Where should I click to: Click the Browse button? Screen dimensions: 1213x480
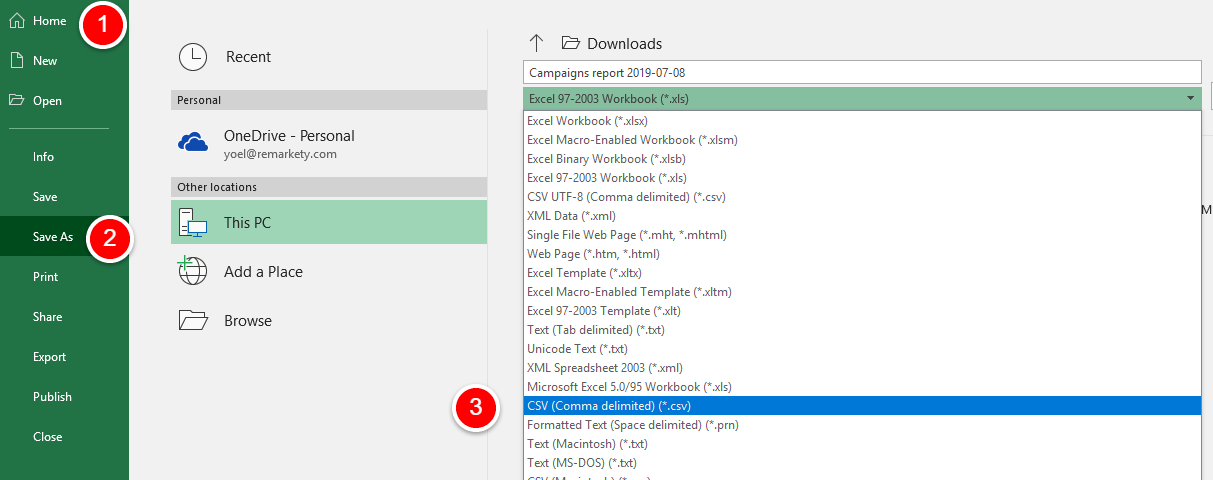tap(329, 320)
